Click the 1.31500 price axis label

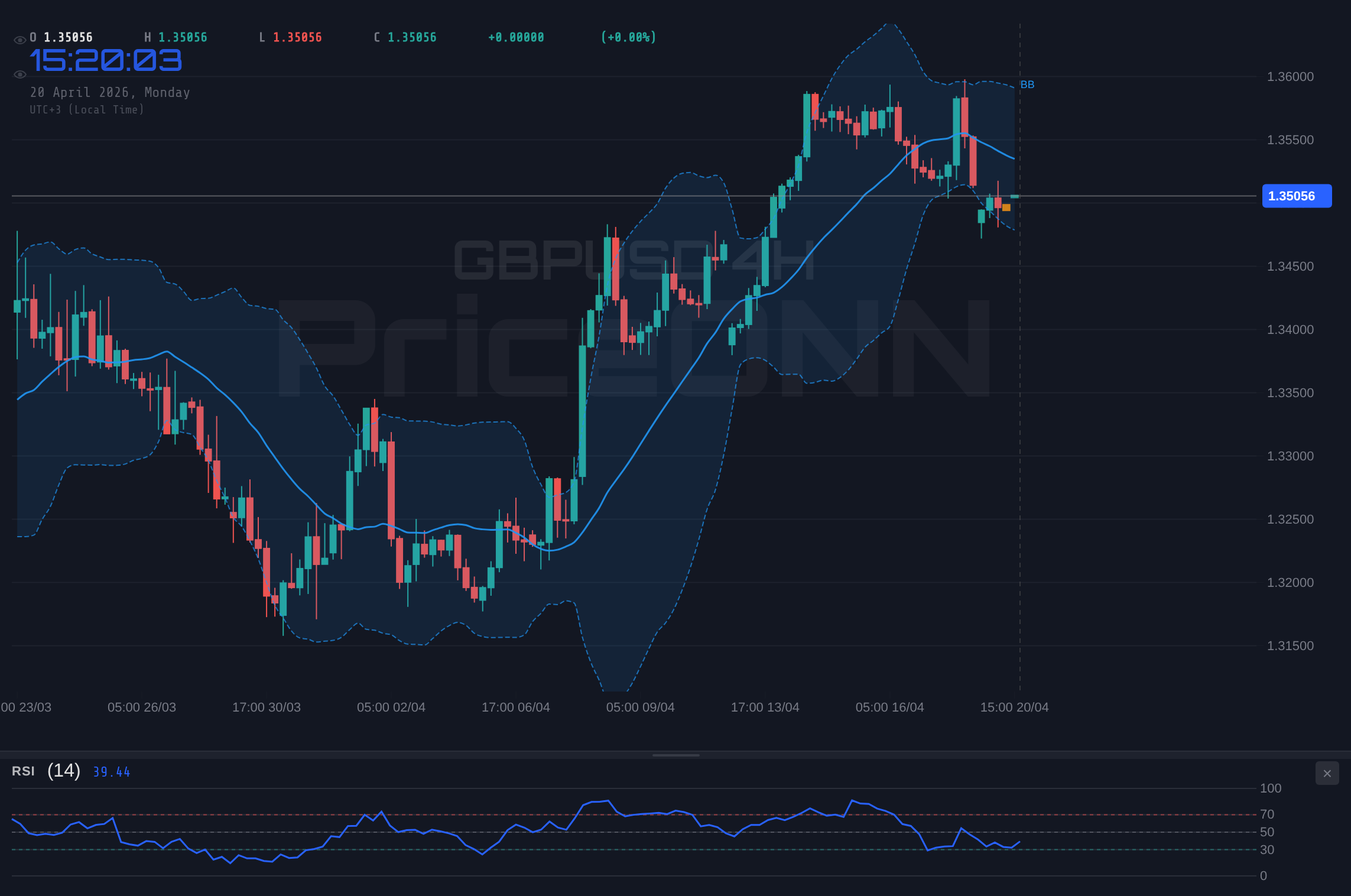1290,646
